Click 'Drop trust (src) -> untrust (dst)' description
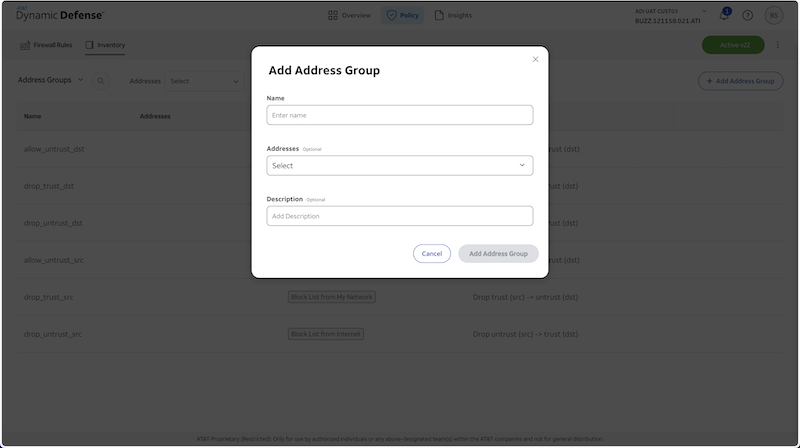 click(525, 297)
